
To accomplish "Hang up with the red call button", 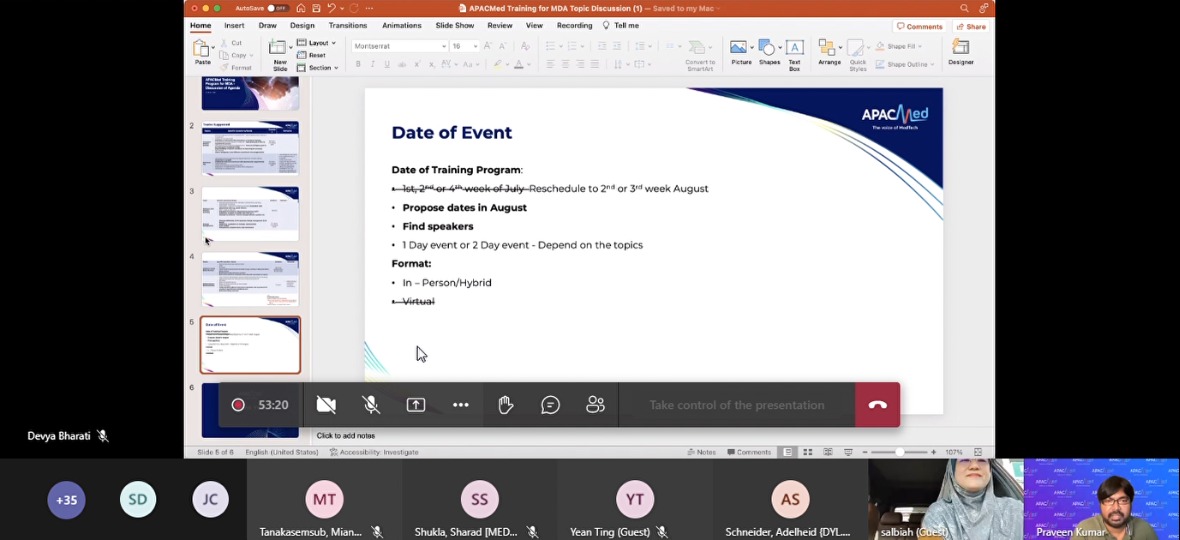I will click(877, 405).
